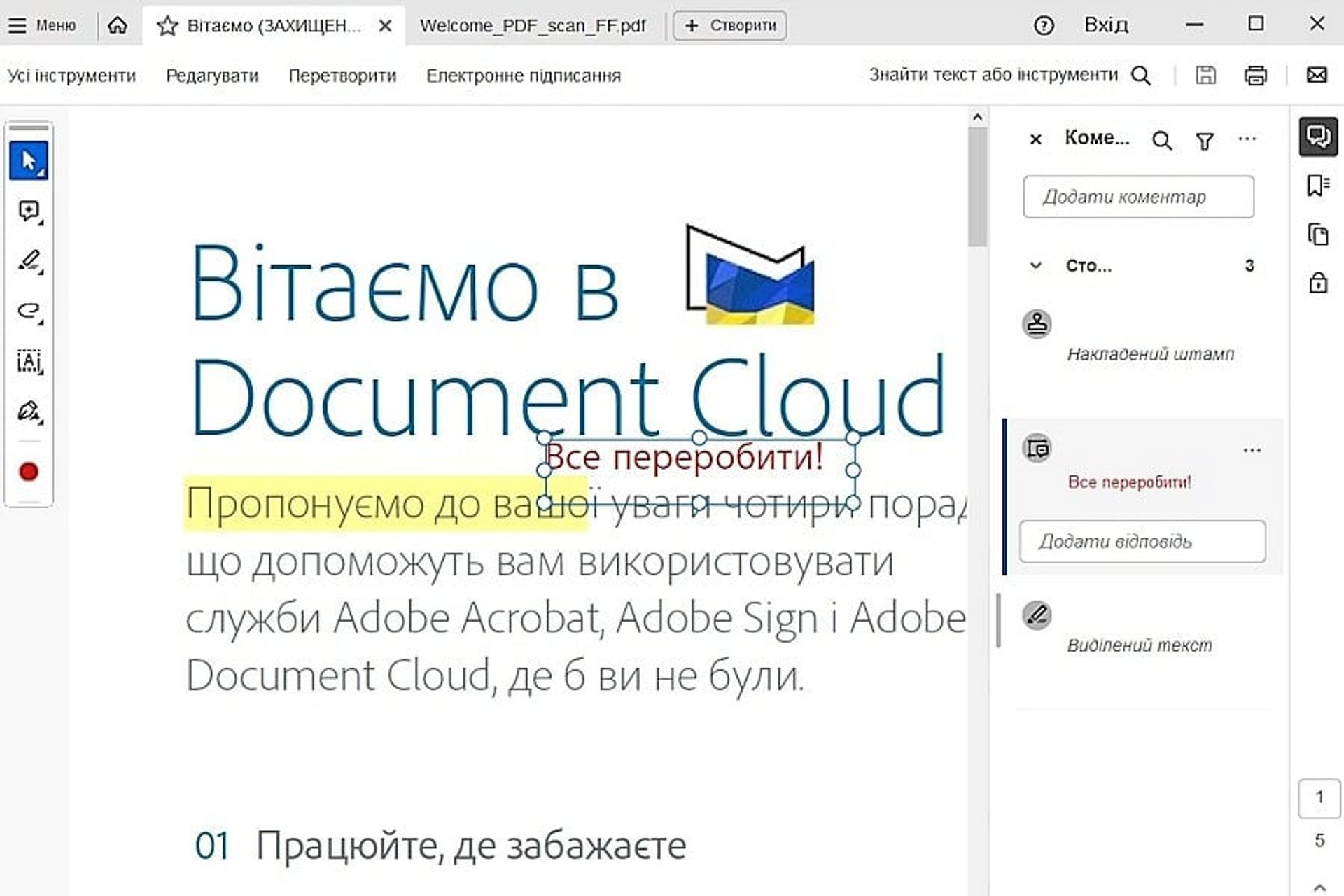Select the highlighter tool
1344x896 pixels.
click(x=29, y=262)
